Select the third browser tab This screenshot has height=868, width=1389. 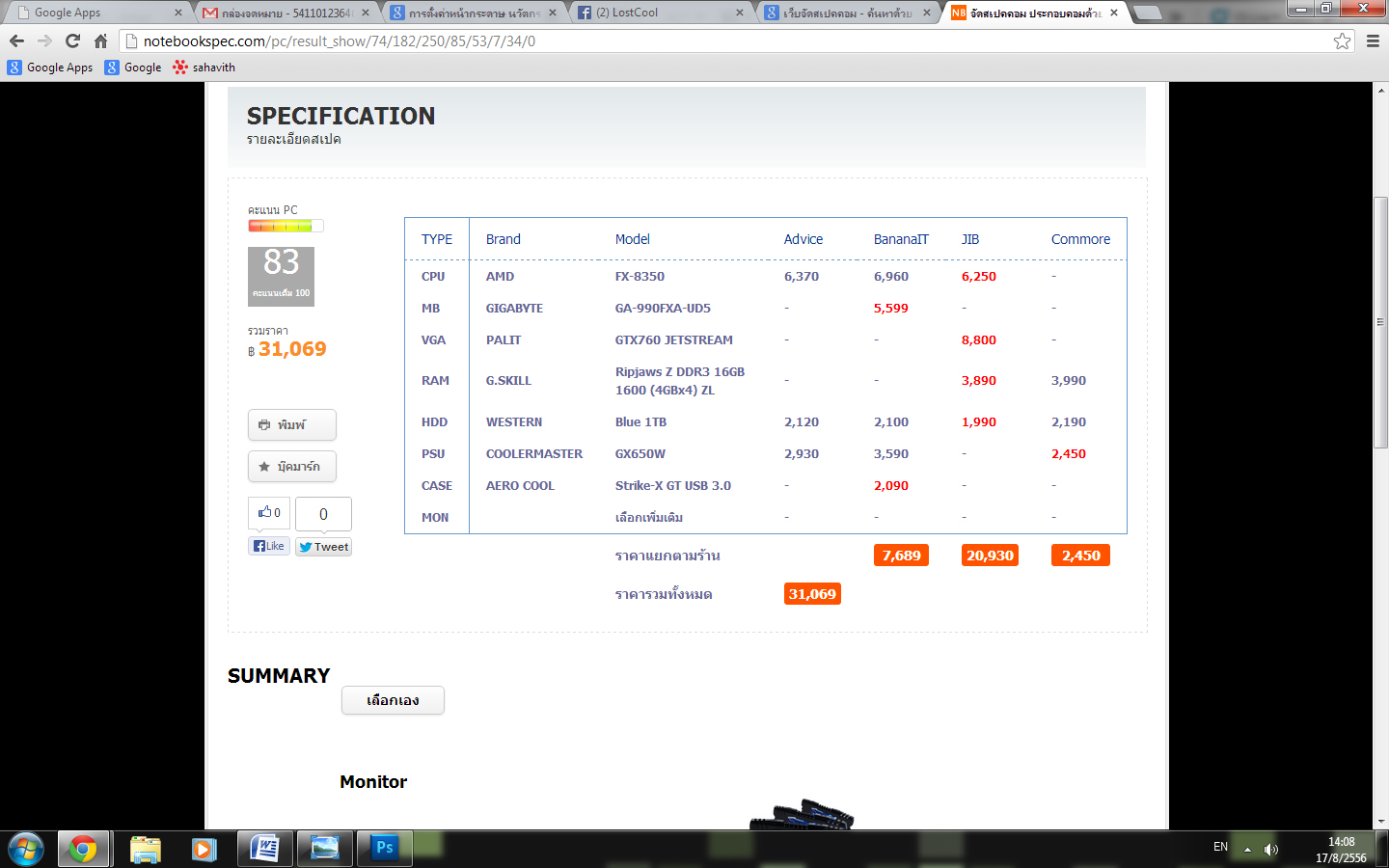pos(474,13)
